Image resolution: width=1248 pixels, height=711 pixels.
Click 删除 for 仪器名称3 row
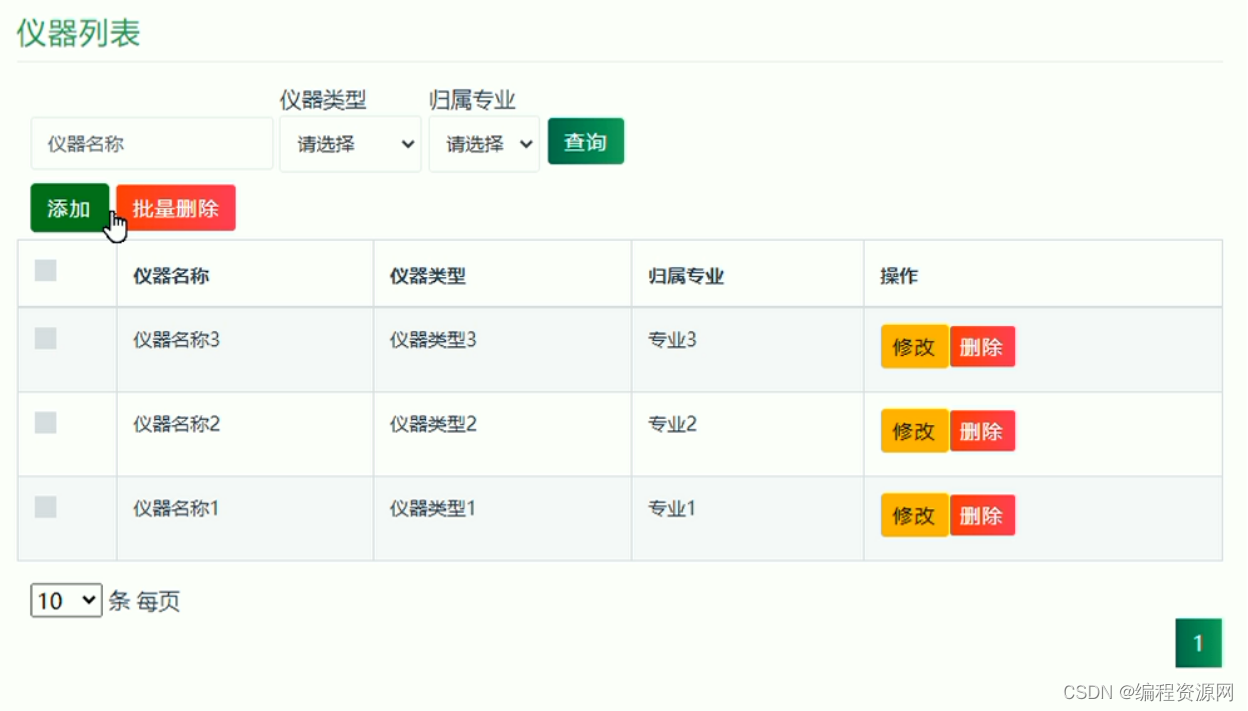(982, 347)
